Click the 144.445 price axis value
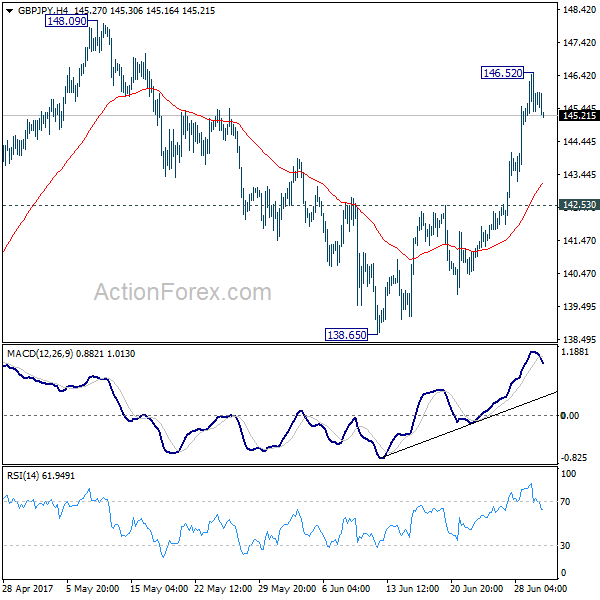Viewport: 600px width, 600px height. [579, 142]
